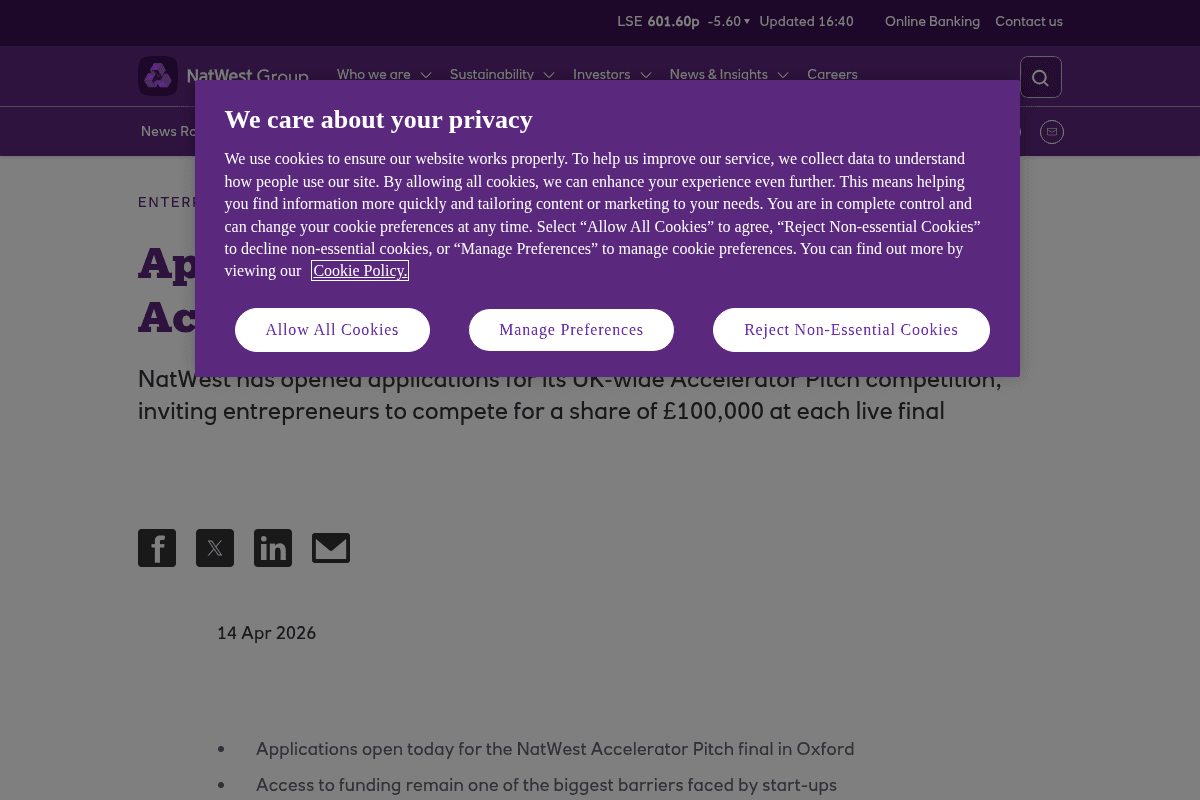Select the Careers menu item
Viewport: 1200px width, 800px height.
[x=832, y=75]
